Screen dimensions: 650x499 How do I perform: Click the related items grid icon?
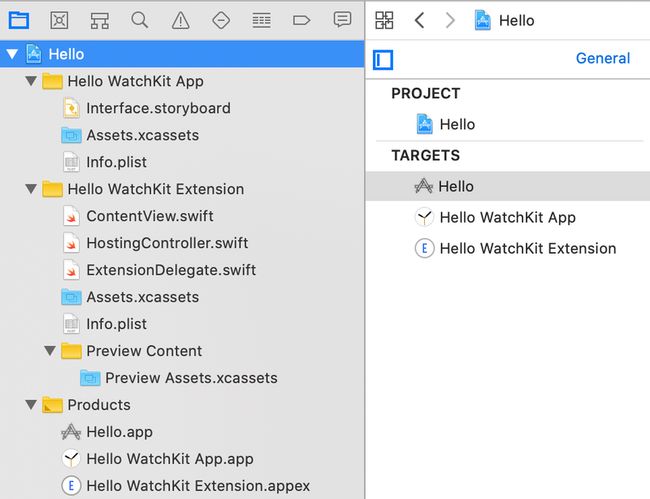[x=384, y=20]
